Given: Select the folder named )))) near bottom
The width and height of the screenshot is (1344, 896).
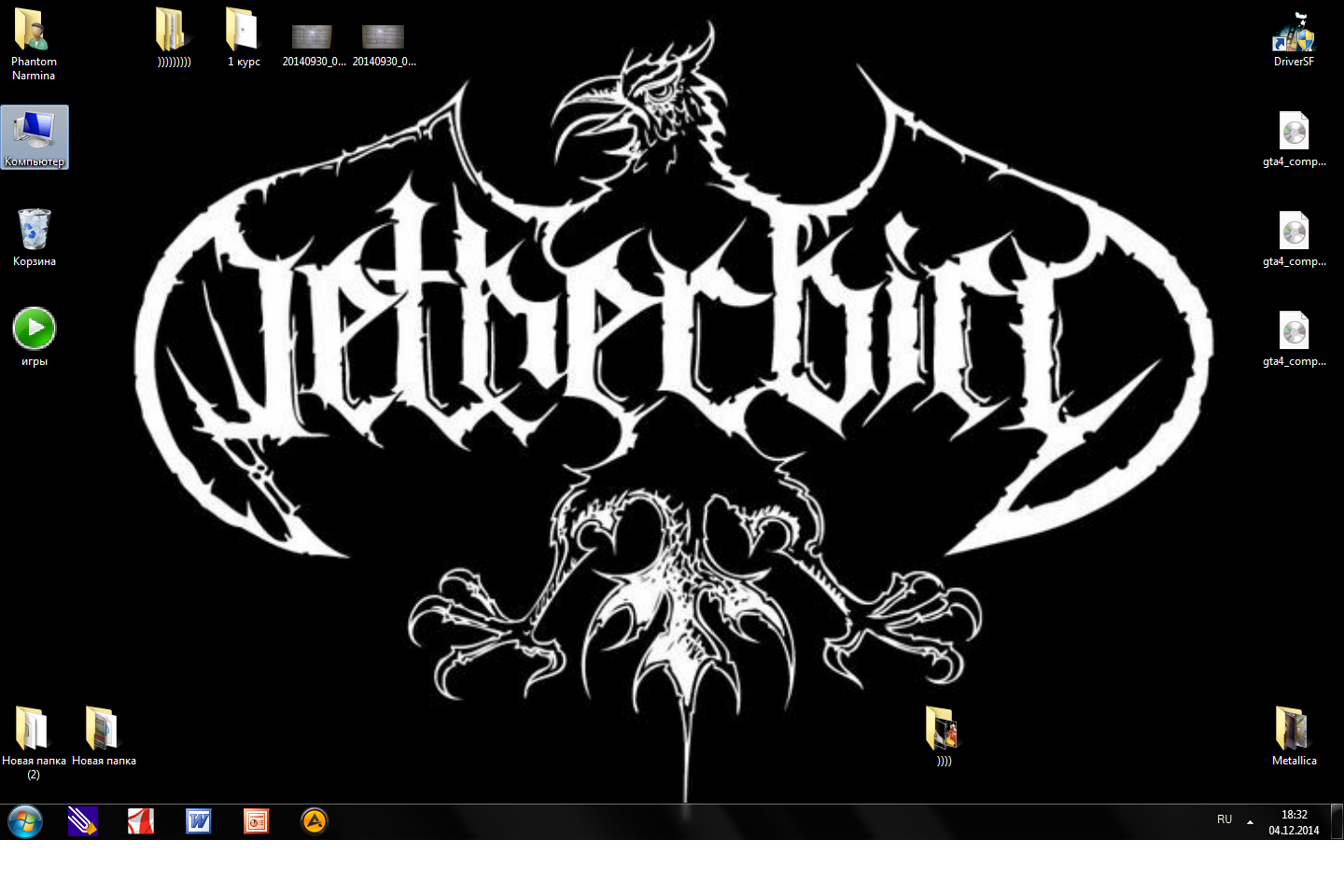Looking at the screenshot, I should pos(943,730).
